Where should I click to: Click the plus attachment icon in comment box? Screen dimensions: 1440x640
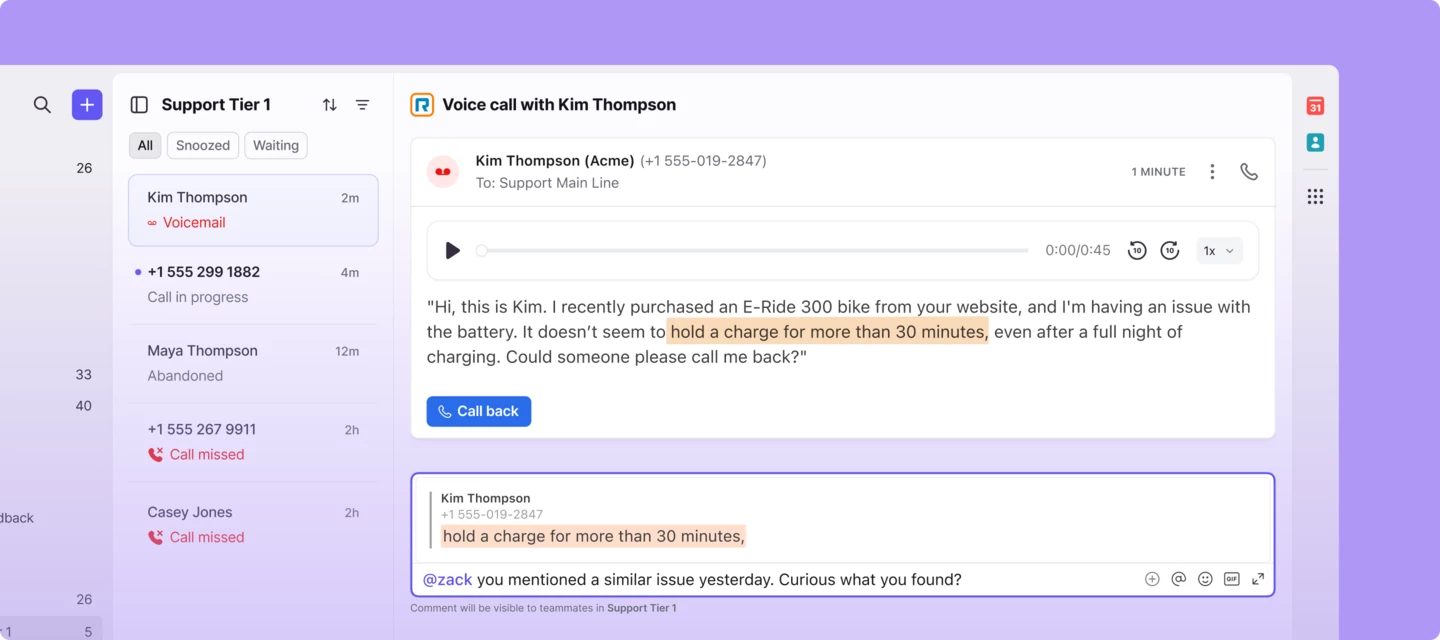pyautogui.click(x=1152, y=579)
